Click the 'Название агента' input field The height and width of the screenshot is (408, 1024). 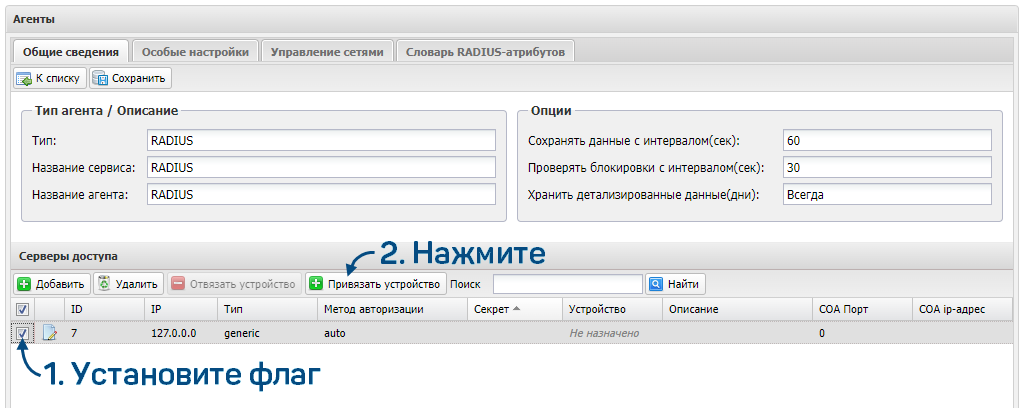(x=321, y=194)
